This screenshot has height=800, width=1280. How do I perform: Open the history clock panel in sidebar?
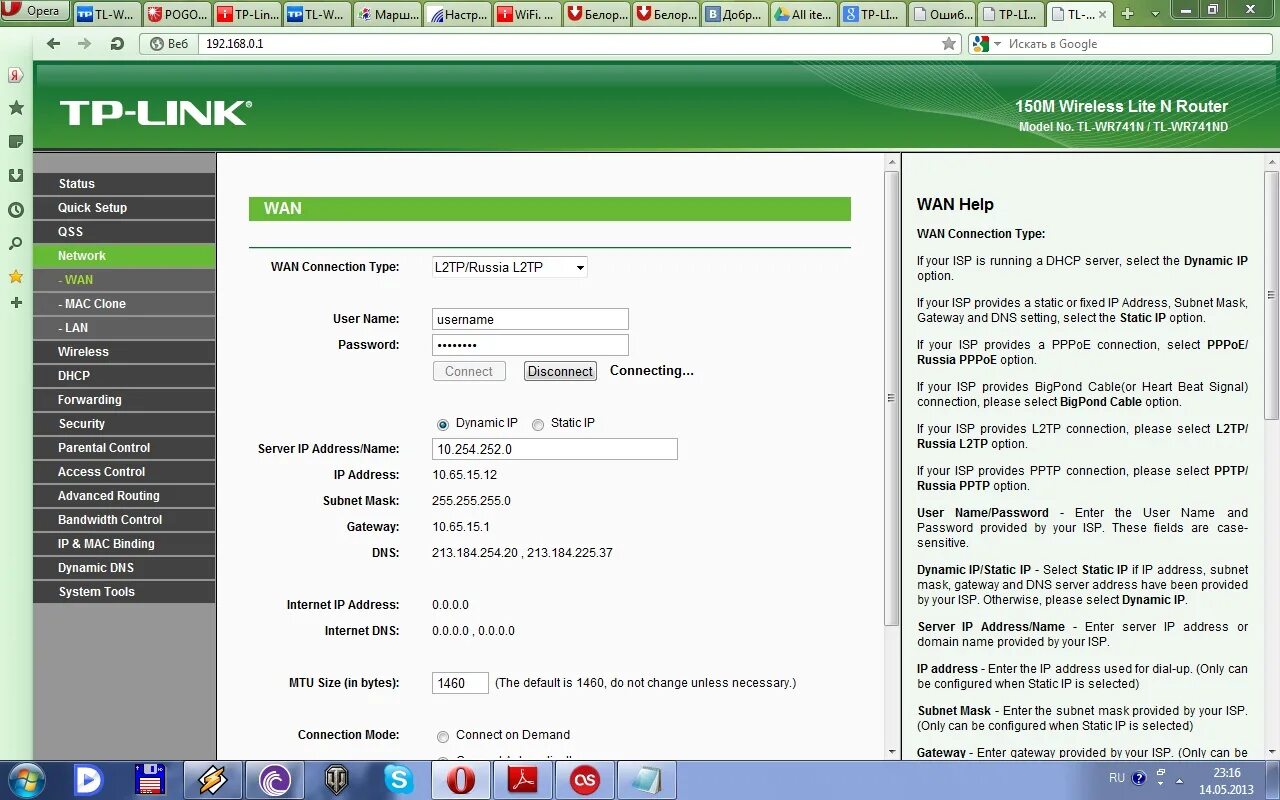[x=15, y=210]
